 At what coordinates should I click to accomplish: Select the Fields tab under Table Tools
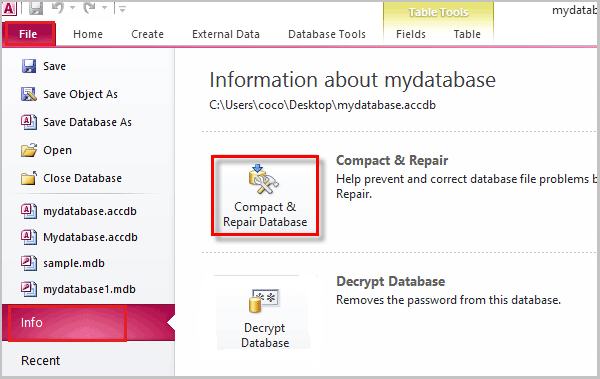click(411, 34)
